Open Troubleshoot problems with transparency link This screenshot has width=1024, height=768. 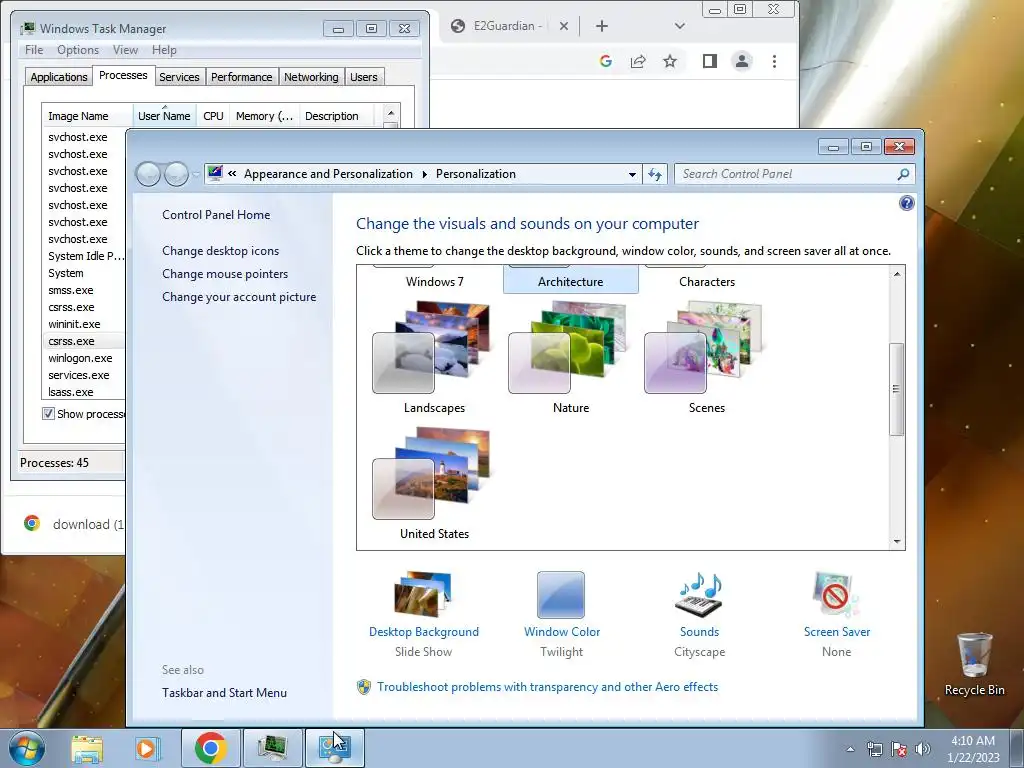[x=547, y=687]
